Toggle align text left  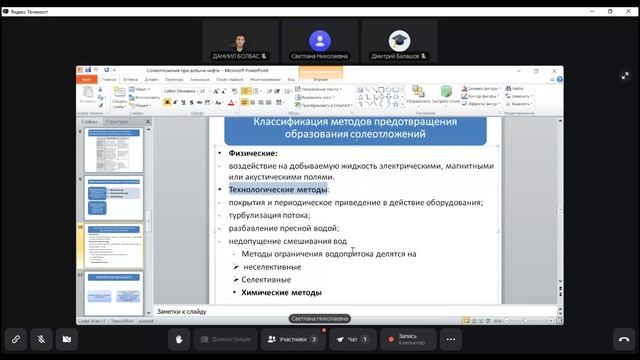click(244, 102)
